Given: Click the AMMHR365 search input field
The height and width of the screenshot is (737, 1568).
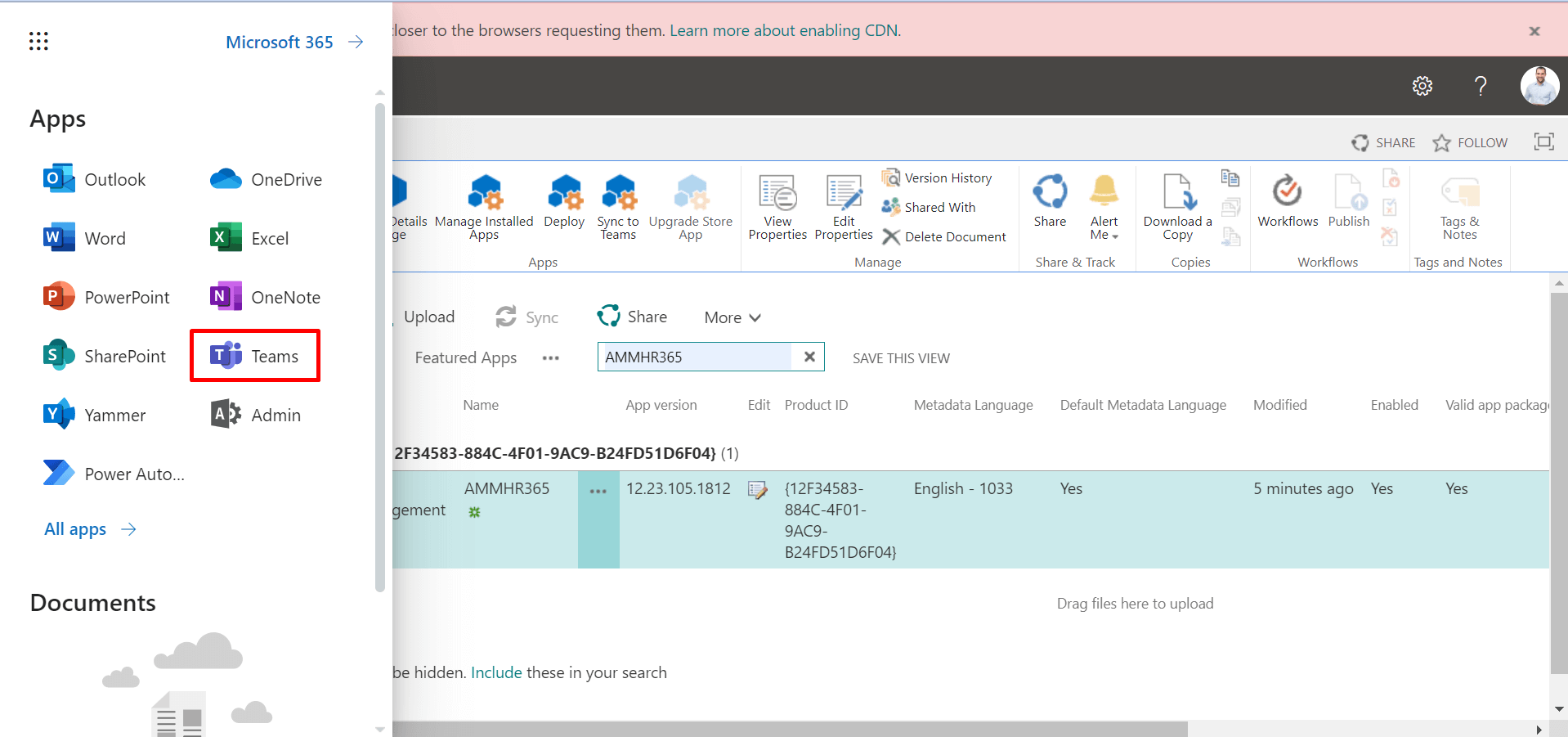Looking at the screenshot, I should (695, 357).
